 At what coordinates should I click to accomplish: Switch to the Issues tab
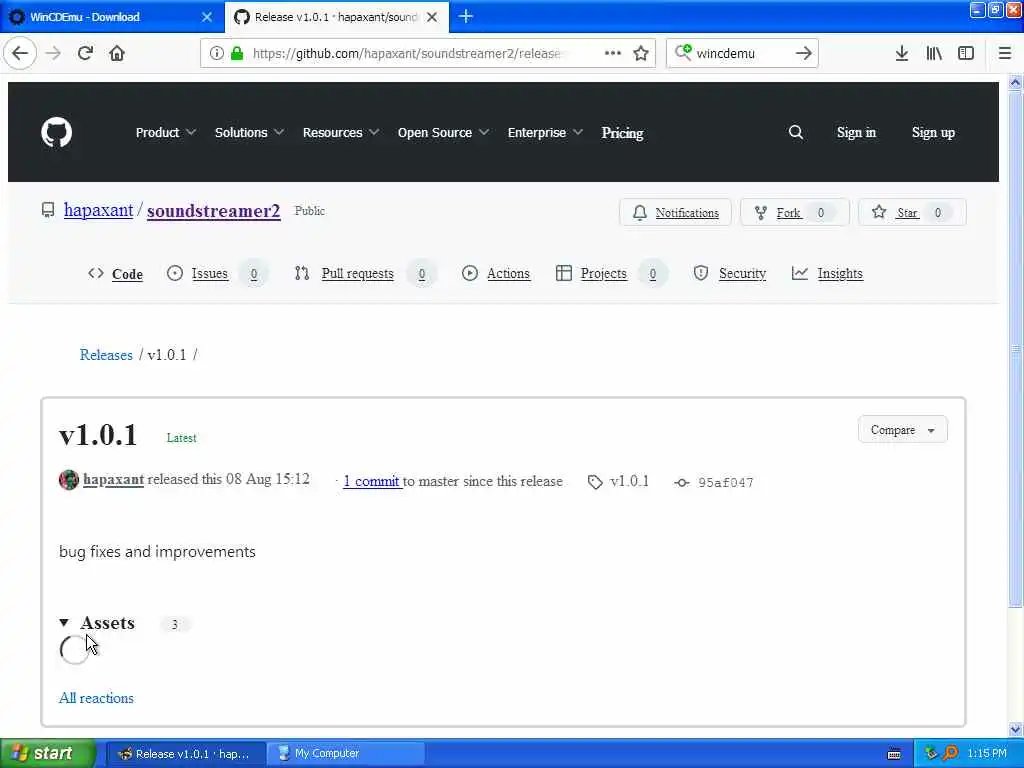coord(216,274)
